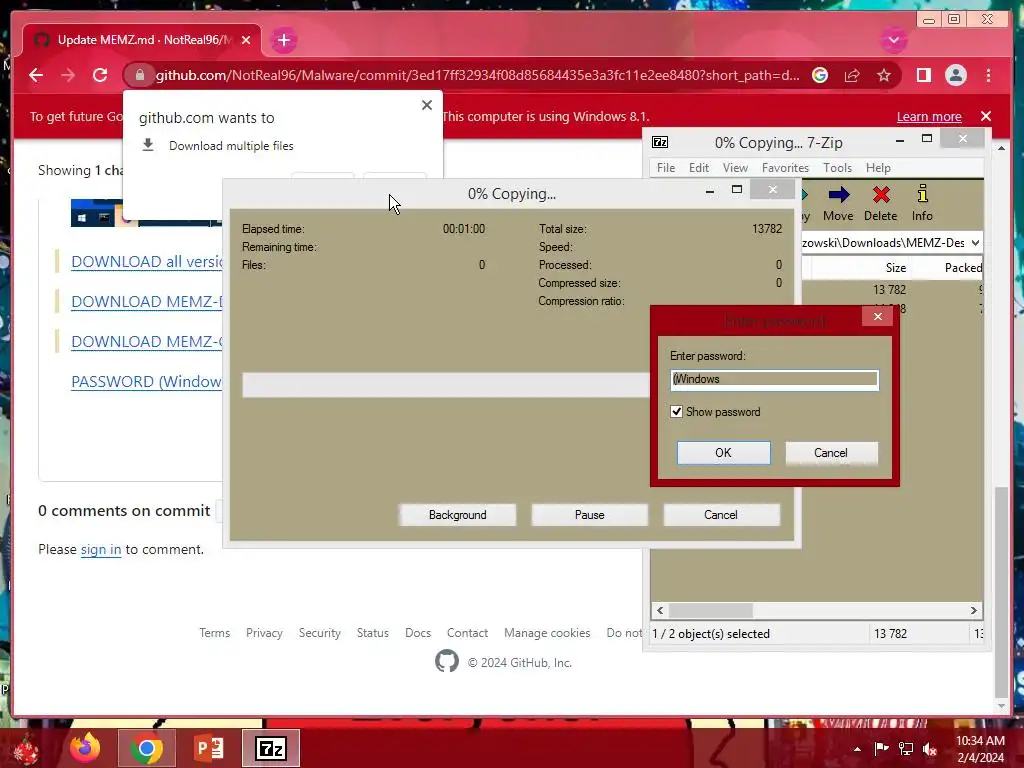Open the 7-Zip Favorites menu
1024x768 pixels.
(x=785, y=168)
